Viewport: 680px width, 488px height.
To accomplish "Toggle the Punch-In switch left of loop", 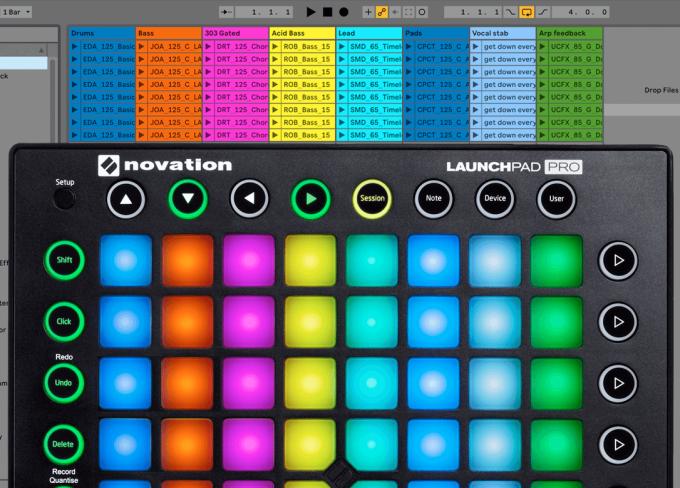I will [510, 12].
